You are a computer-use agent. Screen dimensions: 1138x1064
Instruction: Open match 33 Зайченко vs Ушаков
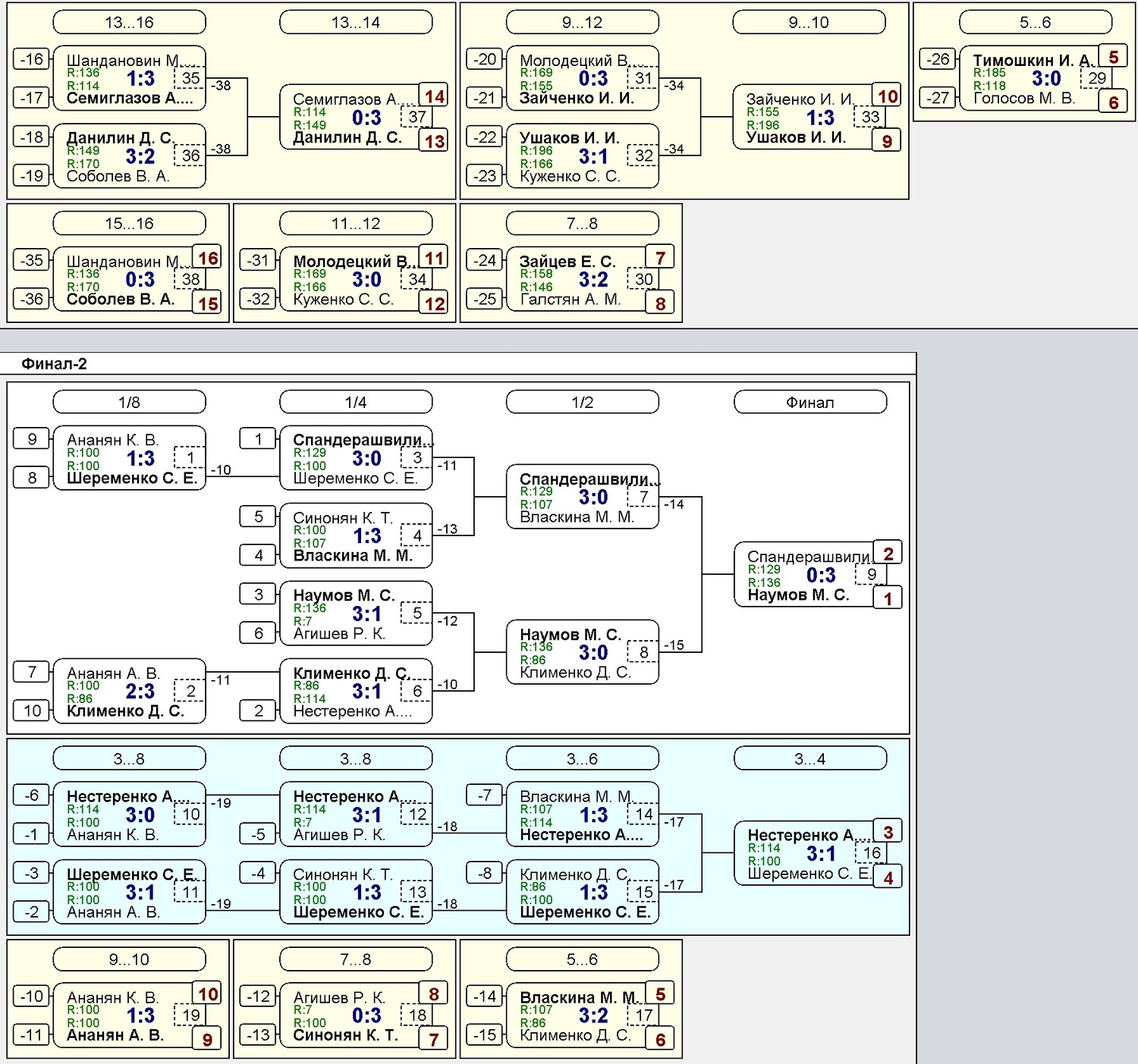point(809,118)
